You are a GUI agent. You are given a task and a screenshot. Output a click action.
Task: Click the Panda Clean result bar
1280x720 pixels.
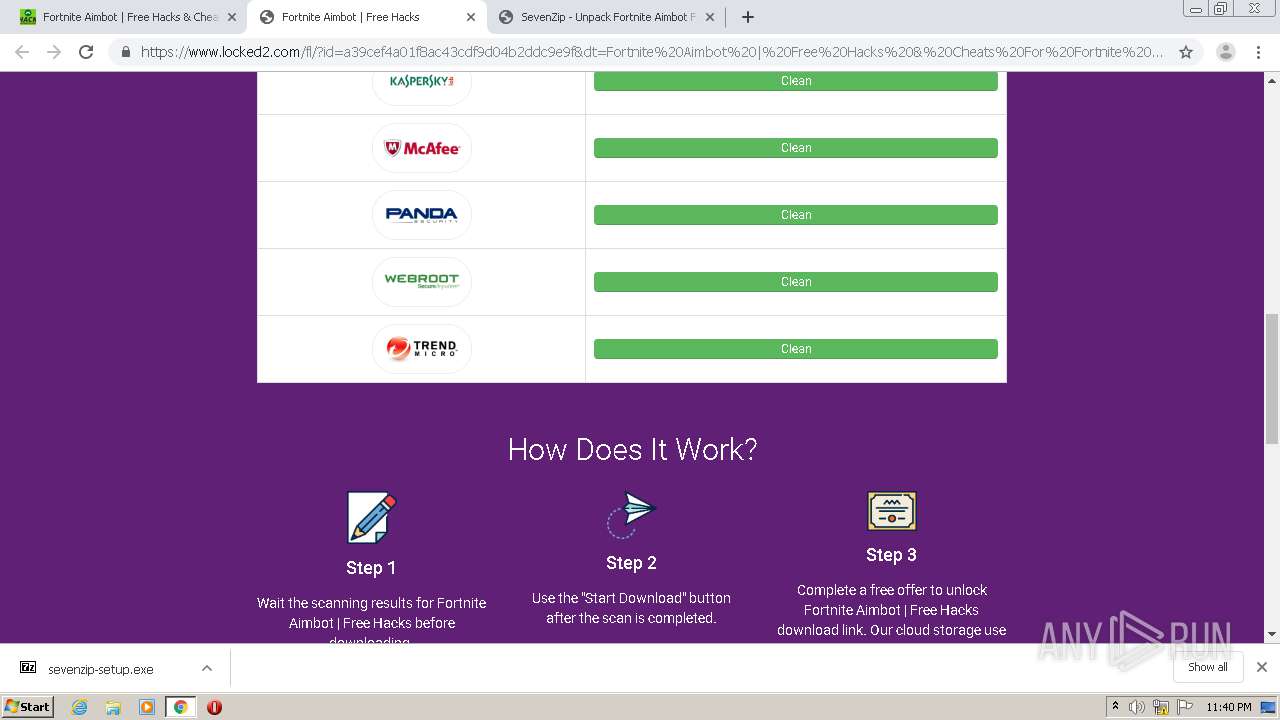tap(795, 215)
